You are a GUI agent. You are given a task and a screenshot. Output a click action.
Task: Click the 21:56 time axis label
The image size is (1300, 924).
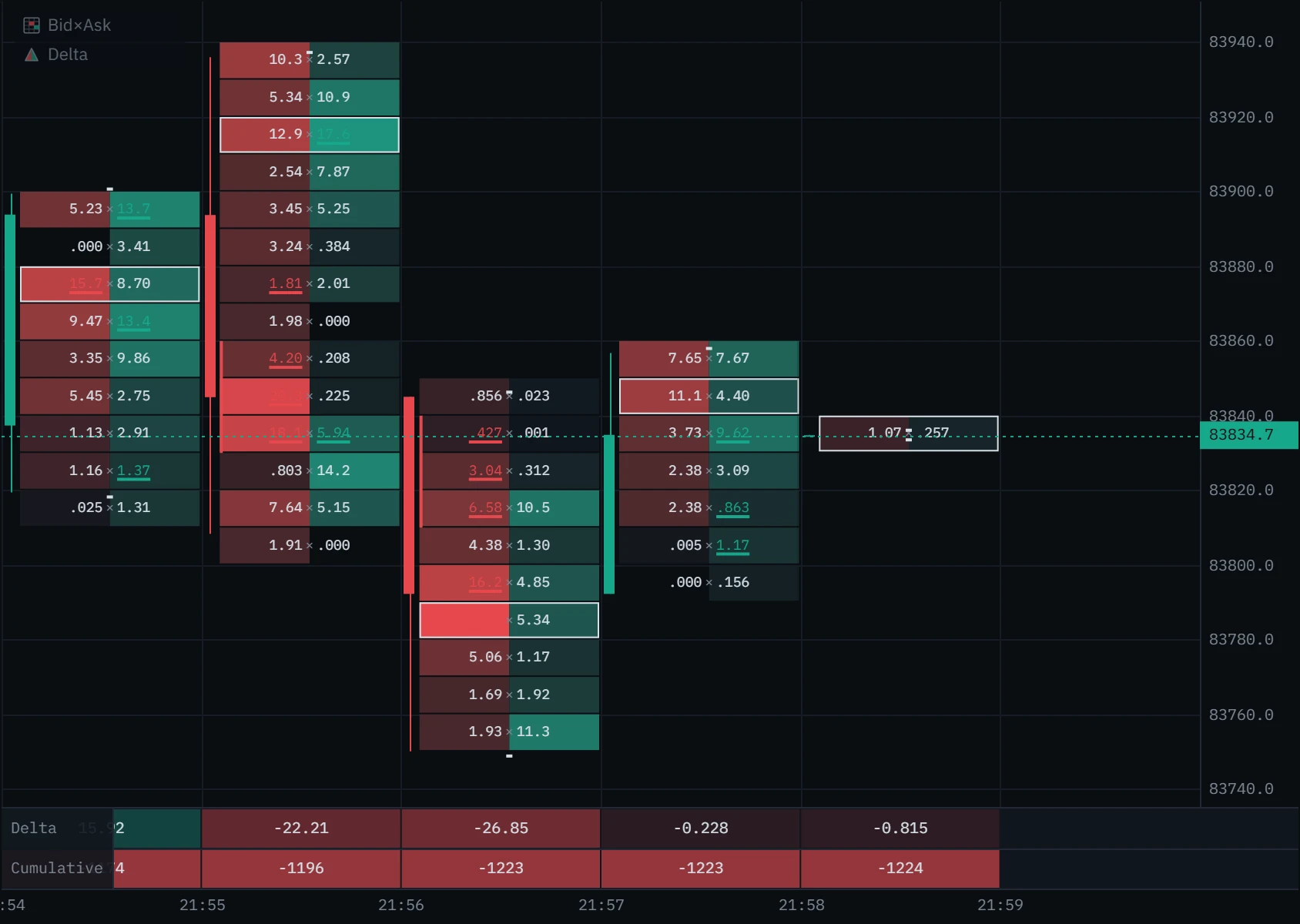(401, 906)
